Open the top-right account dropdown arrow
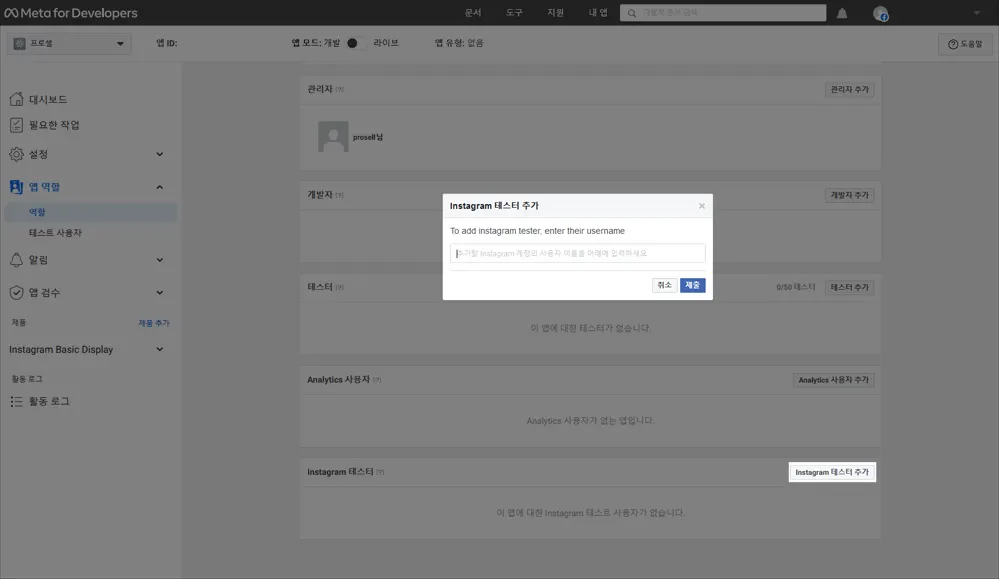Screen dimensions: 999x579 click(x=976, y=13)
